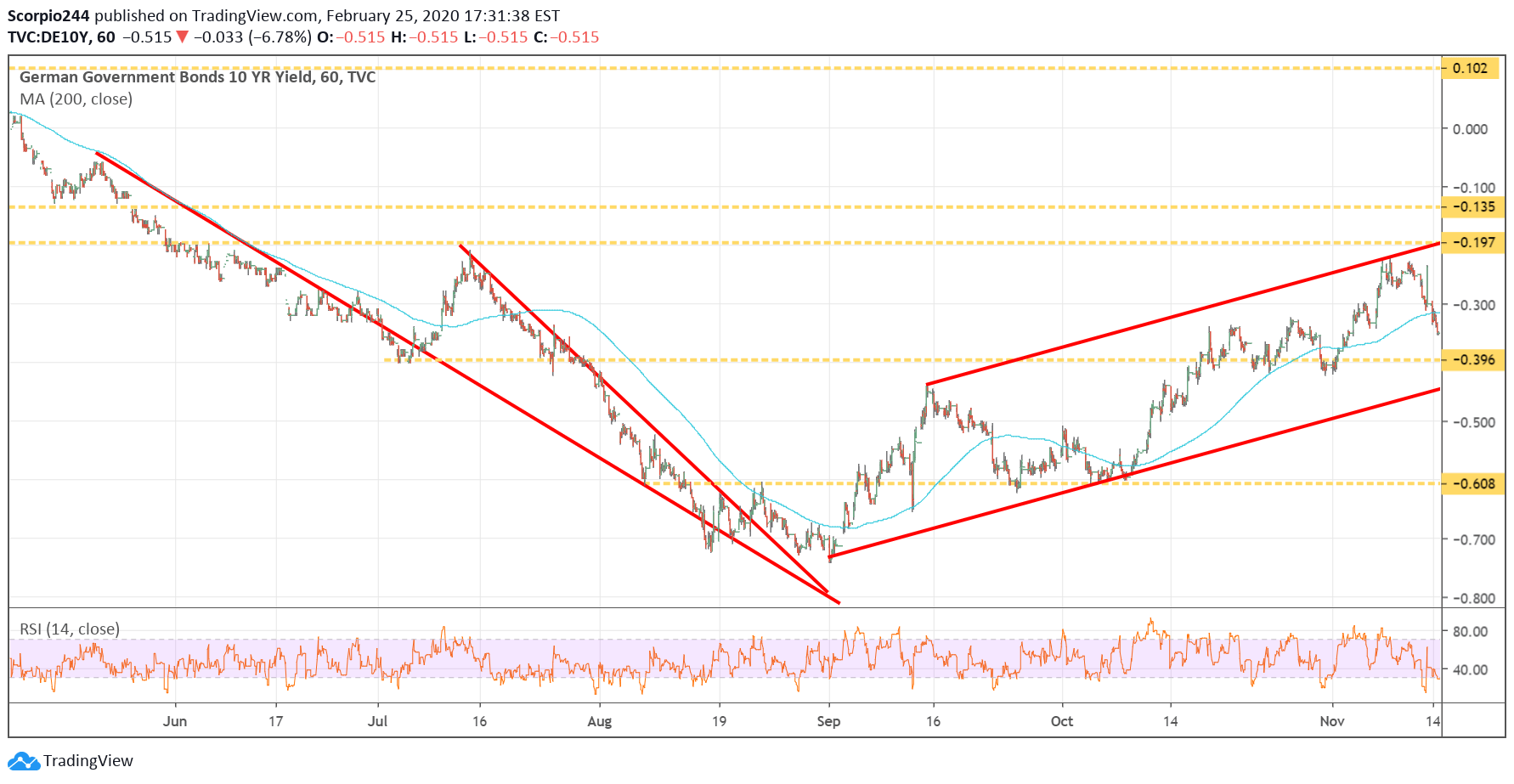Click the Oct date label on time axis
The image size is (1514, 784).
pyautogui.click(x=1062, y=721)
